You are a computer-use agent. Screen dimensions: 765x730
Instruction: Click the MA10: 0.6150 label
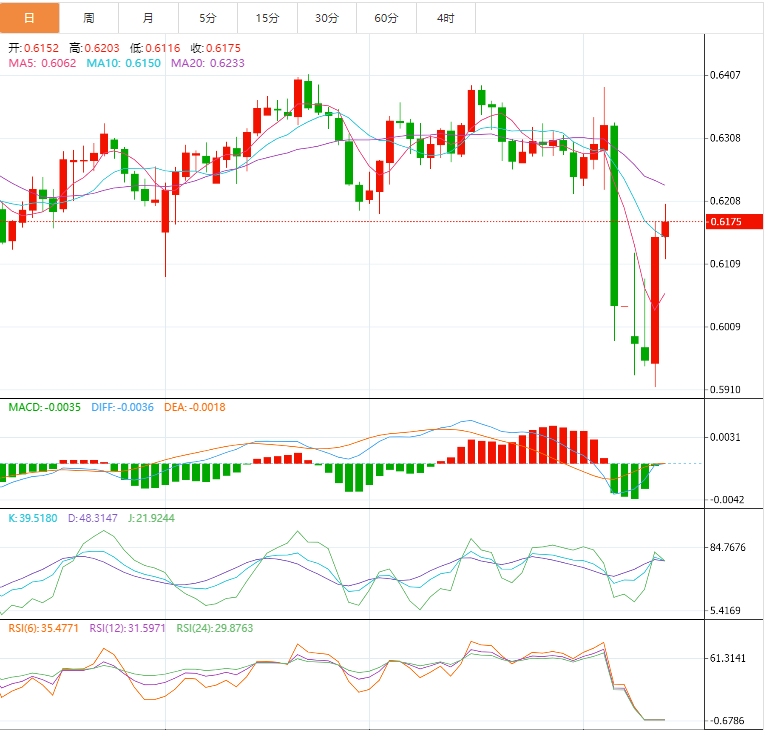pyautogui.click(x=123, y=63)
